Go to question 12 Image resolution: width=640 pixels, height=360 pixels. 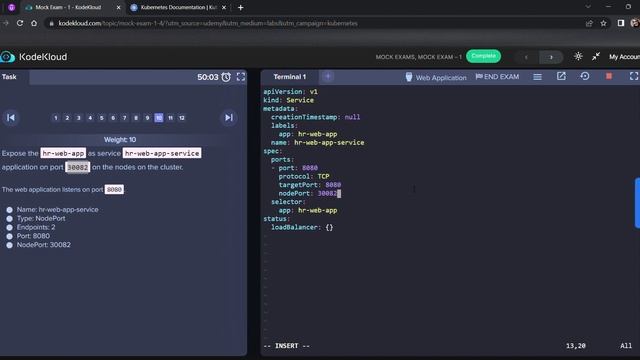pos(182,118)
